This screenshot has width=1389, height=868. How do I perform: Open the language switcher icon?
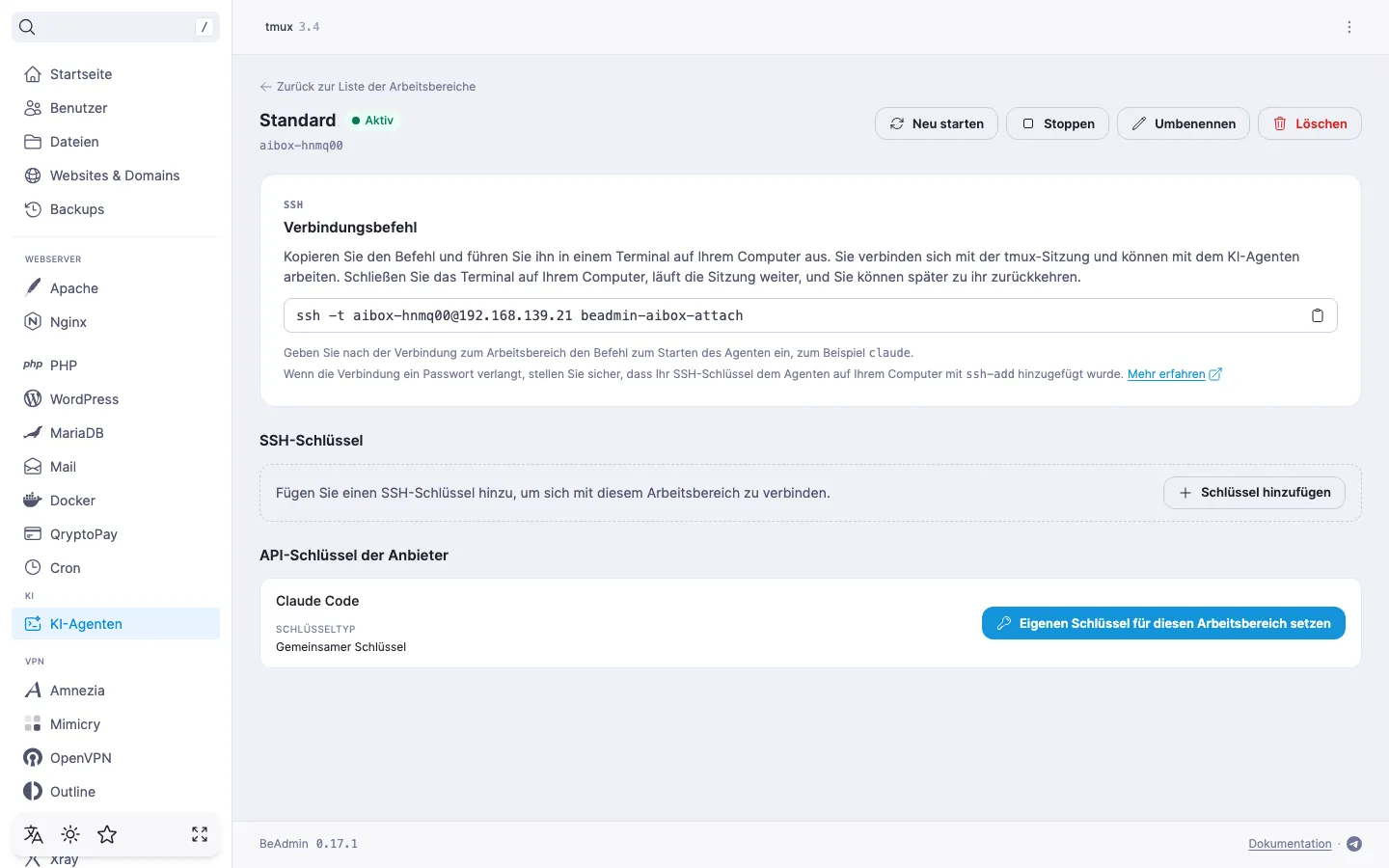click(x=34, y=834)
